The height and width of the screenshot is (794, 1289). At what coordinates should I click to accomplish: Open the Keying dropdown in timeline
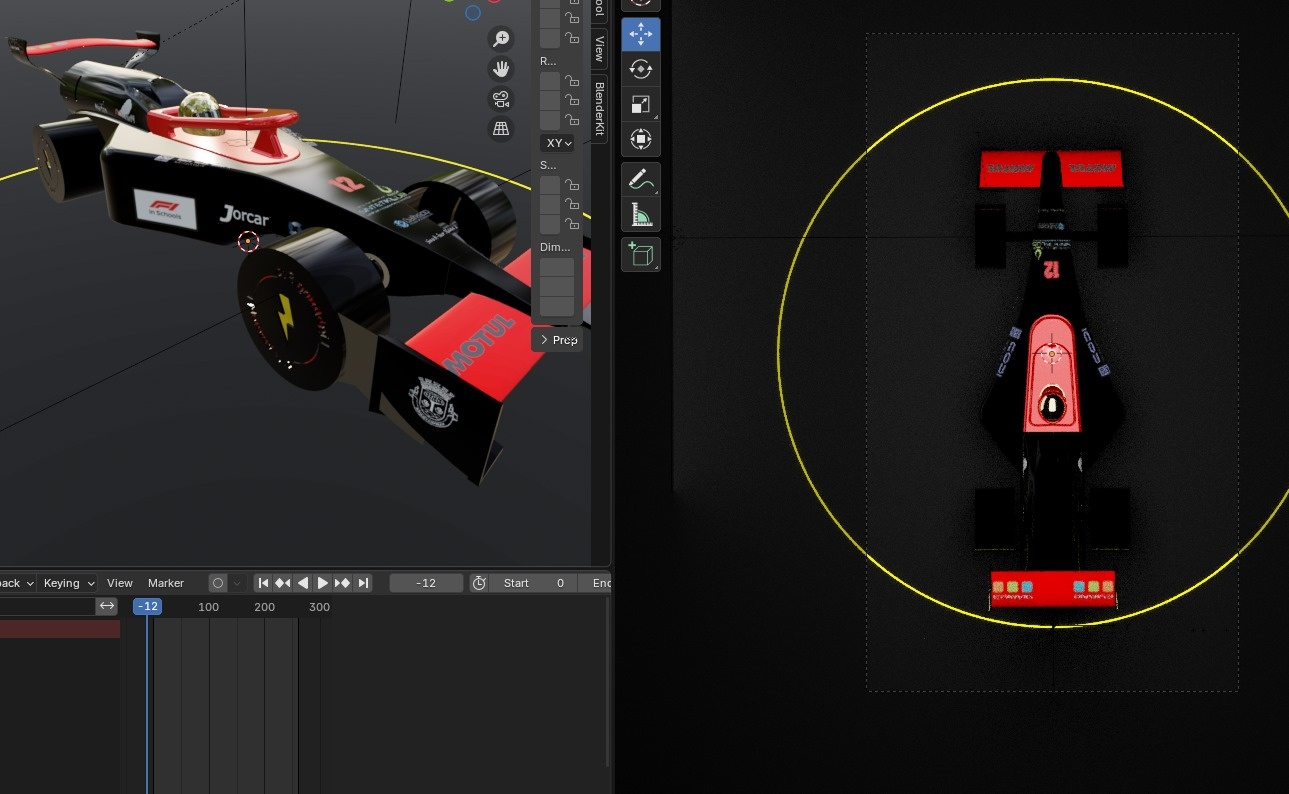point(68,583)
